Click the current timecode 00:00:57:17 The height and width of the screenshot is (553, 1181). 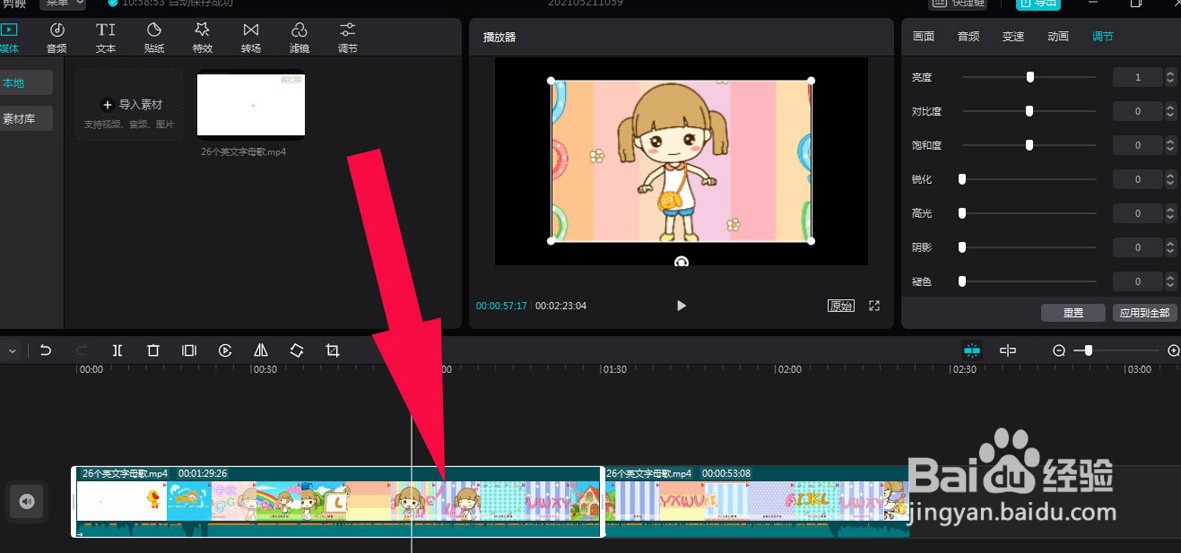click(x=502, y=306)
